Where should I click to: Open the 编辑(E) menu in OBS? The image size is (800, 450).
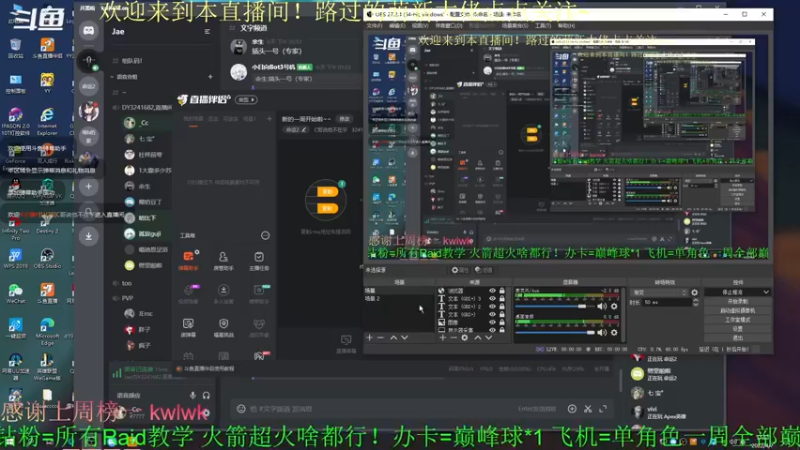(397, 26)
